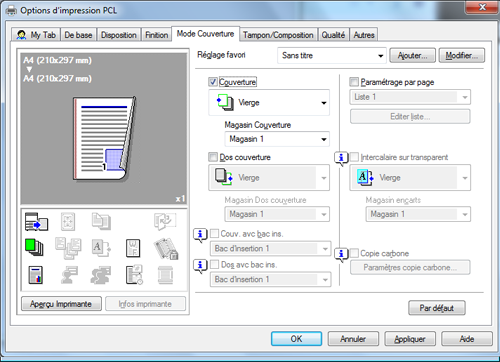Image resolution: width=500 pixels, height=362 pixels.
Task: Expand the Magasin Dos couverture dropdown
Action: [x=277, y=214]
